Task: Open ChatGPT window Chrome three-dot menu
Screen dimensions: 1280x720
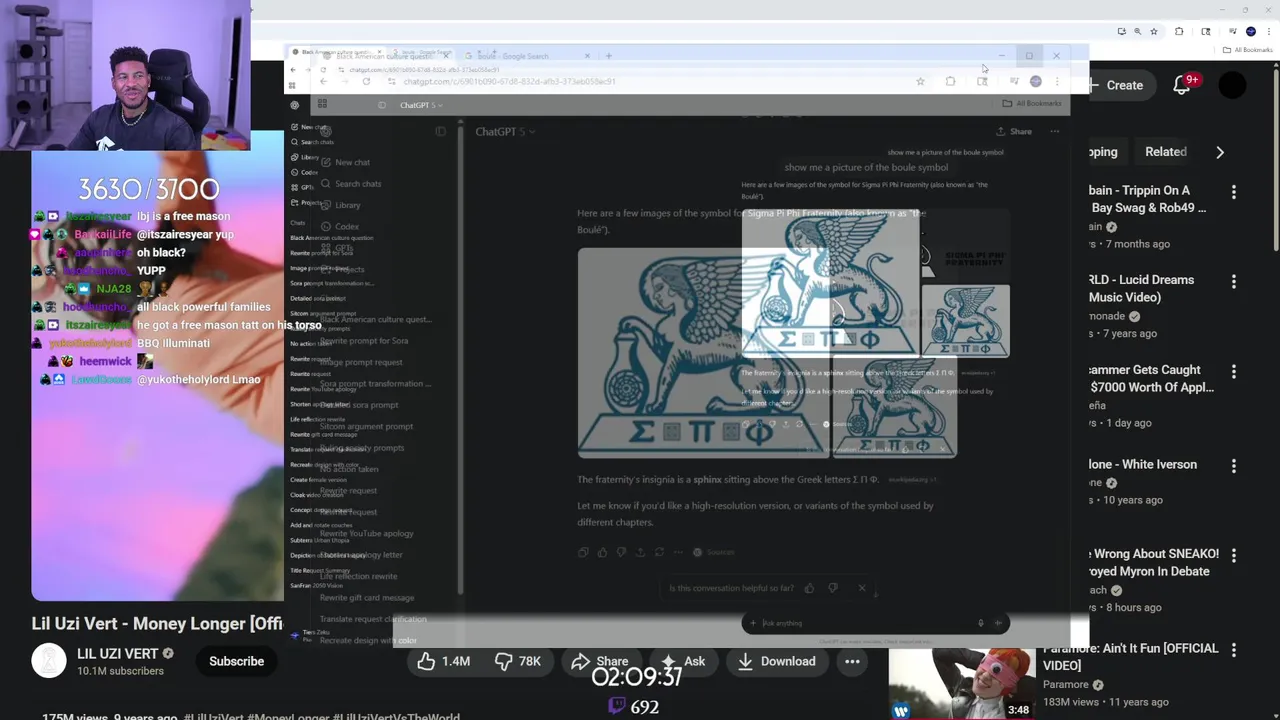Action: (x=1057, y=81)
